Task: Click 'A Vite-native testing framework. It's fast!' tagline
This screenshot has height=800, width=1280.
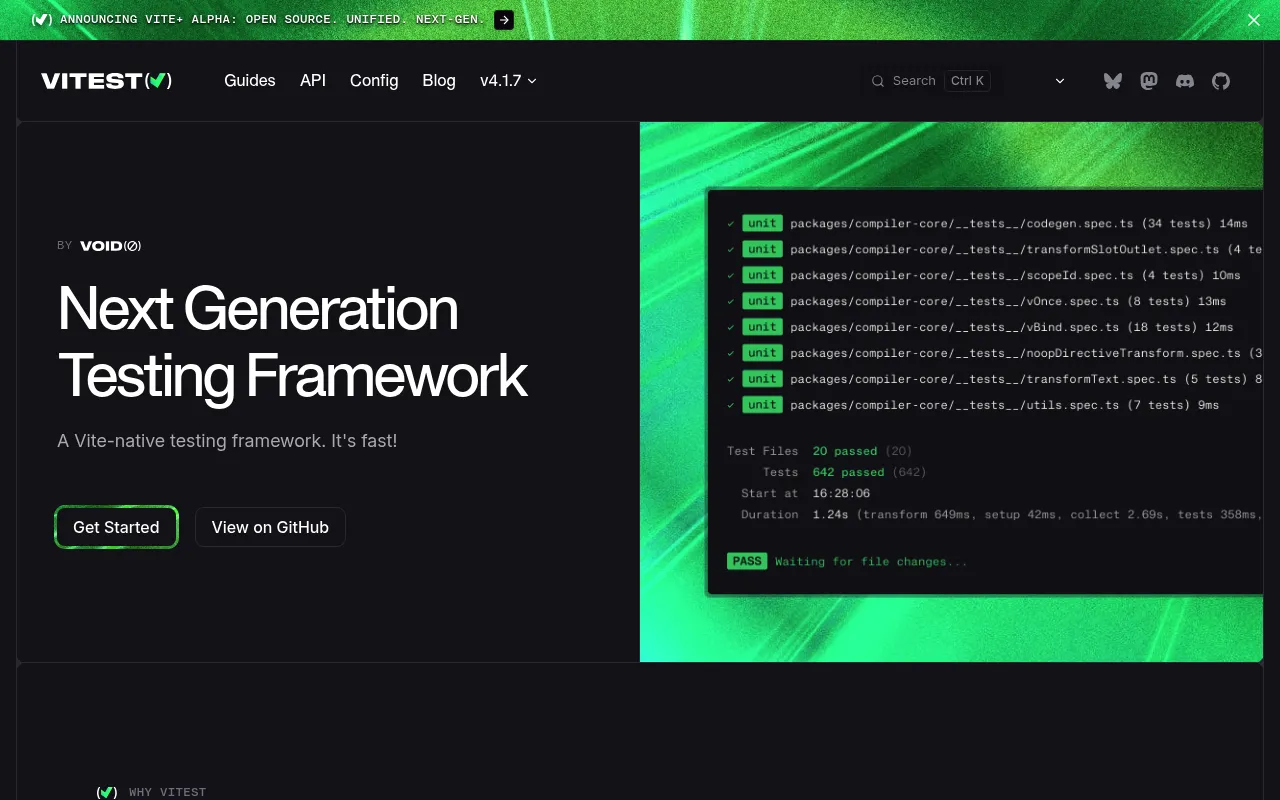Action: [227, 440]
